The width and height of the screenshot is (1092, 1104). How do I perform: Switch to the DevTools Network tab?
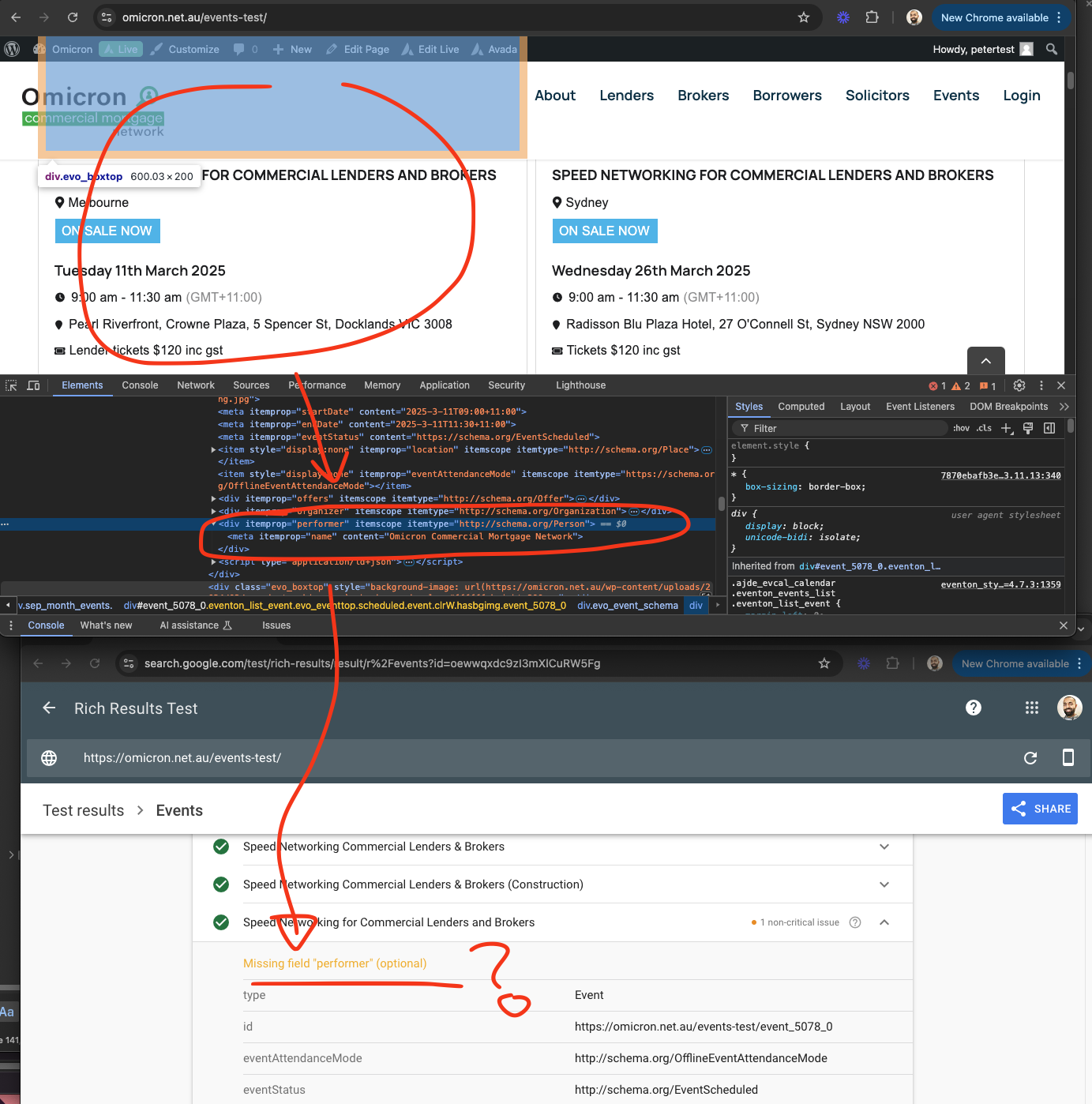(x=196, y=385)
